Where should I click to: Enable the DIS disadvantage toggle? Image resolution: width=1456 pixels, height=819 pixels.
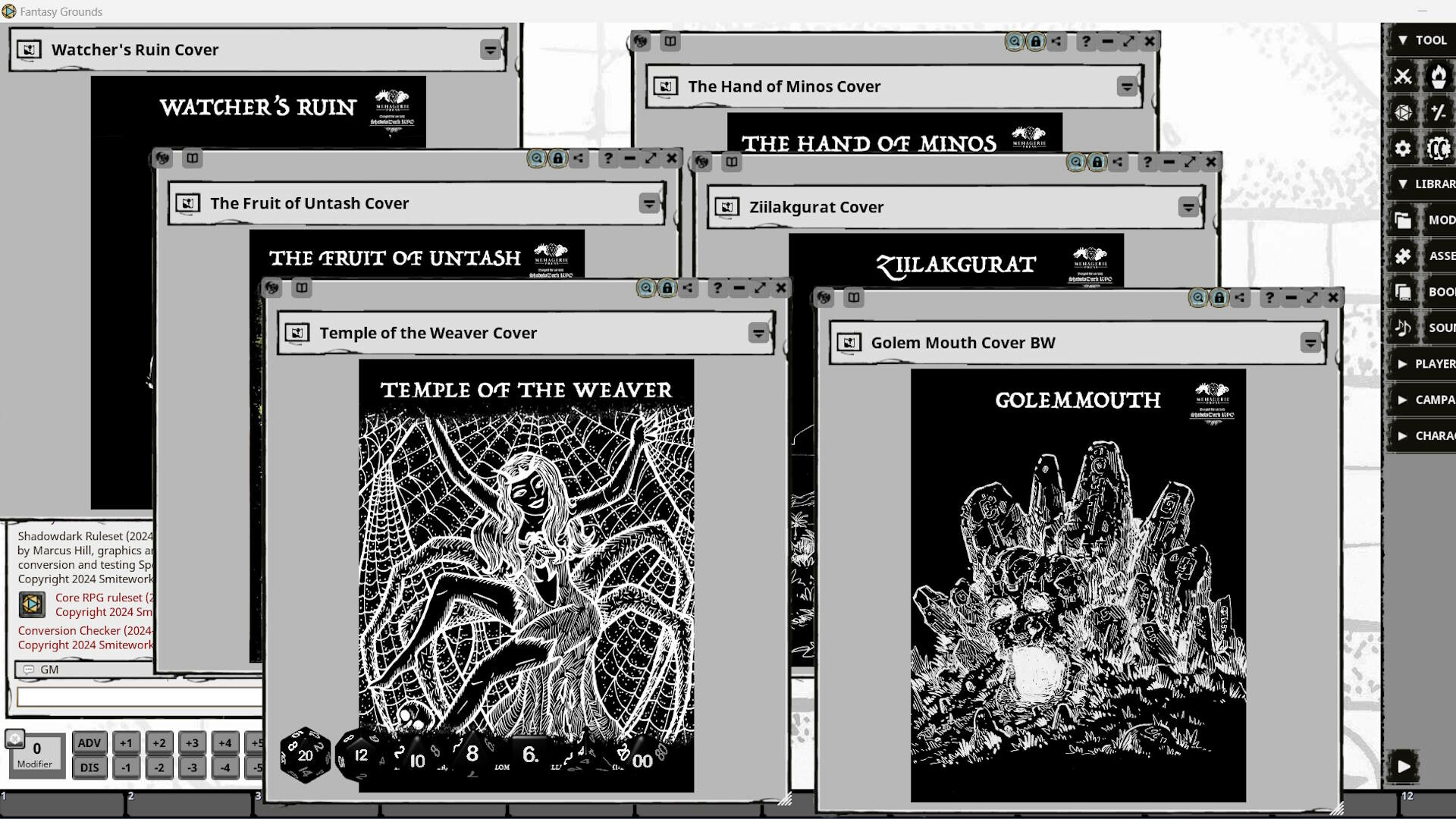[89, 767]
